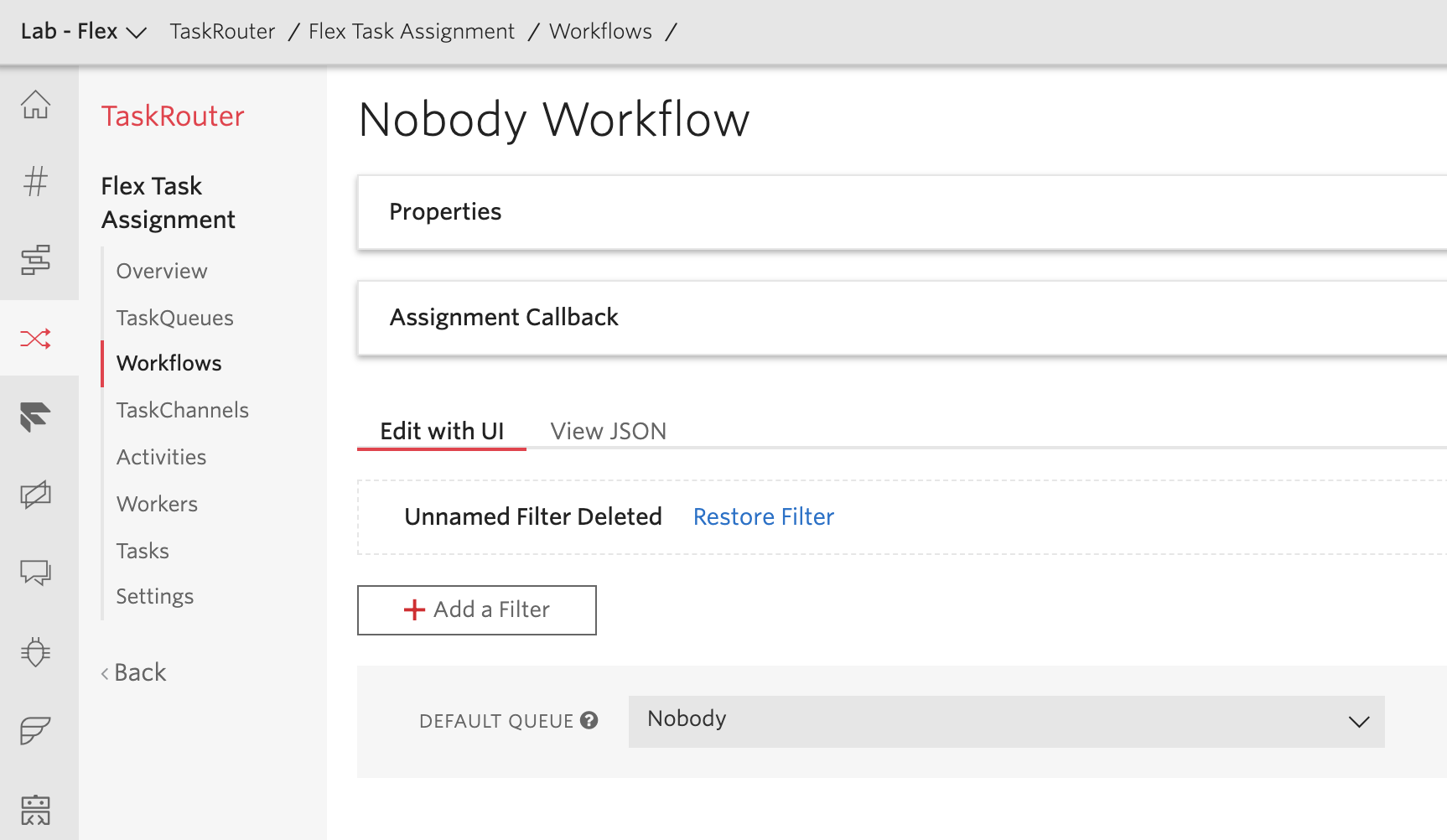The image size is (1447, 840).
Task: Click the TaskRouter breadcrumb link
Action: (222, 32)
